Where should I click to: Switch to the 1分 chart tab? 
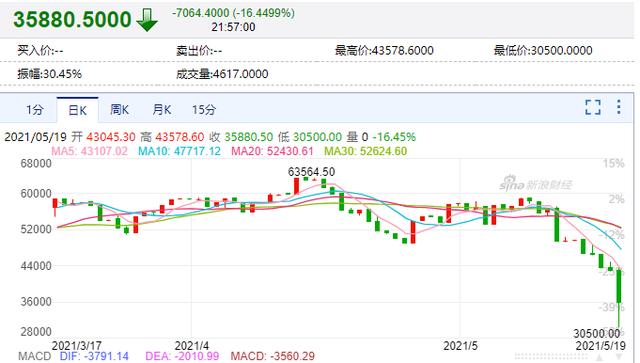coord(35,110)
